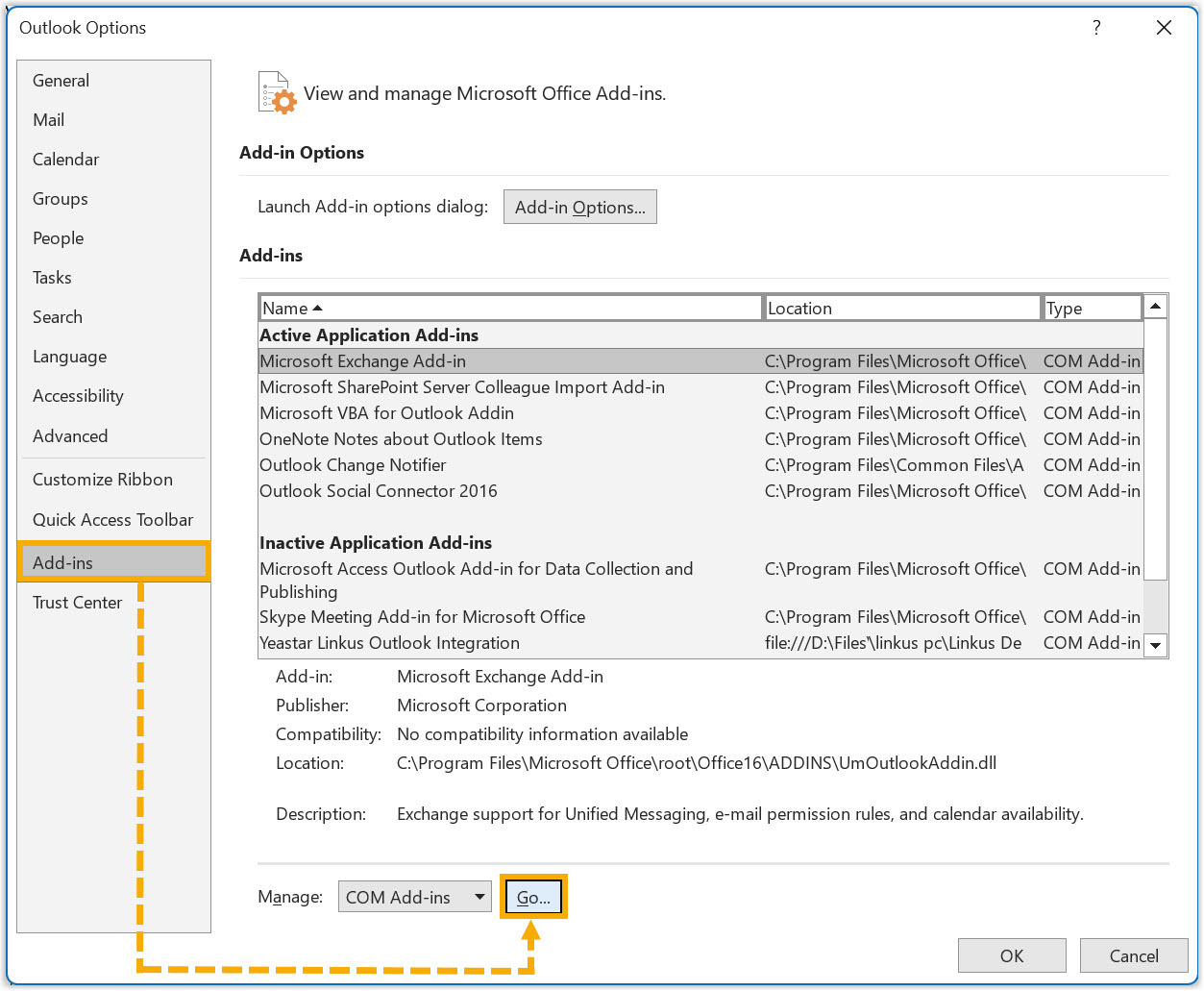Viewport: 1204px width, 991px height.
Task: Confirm with the OK button
Action: [1012, 955]
